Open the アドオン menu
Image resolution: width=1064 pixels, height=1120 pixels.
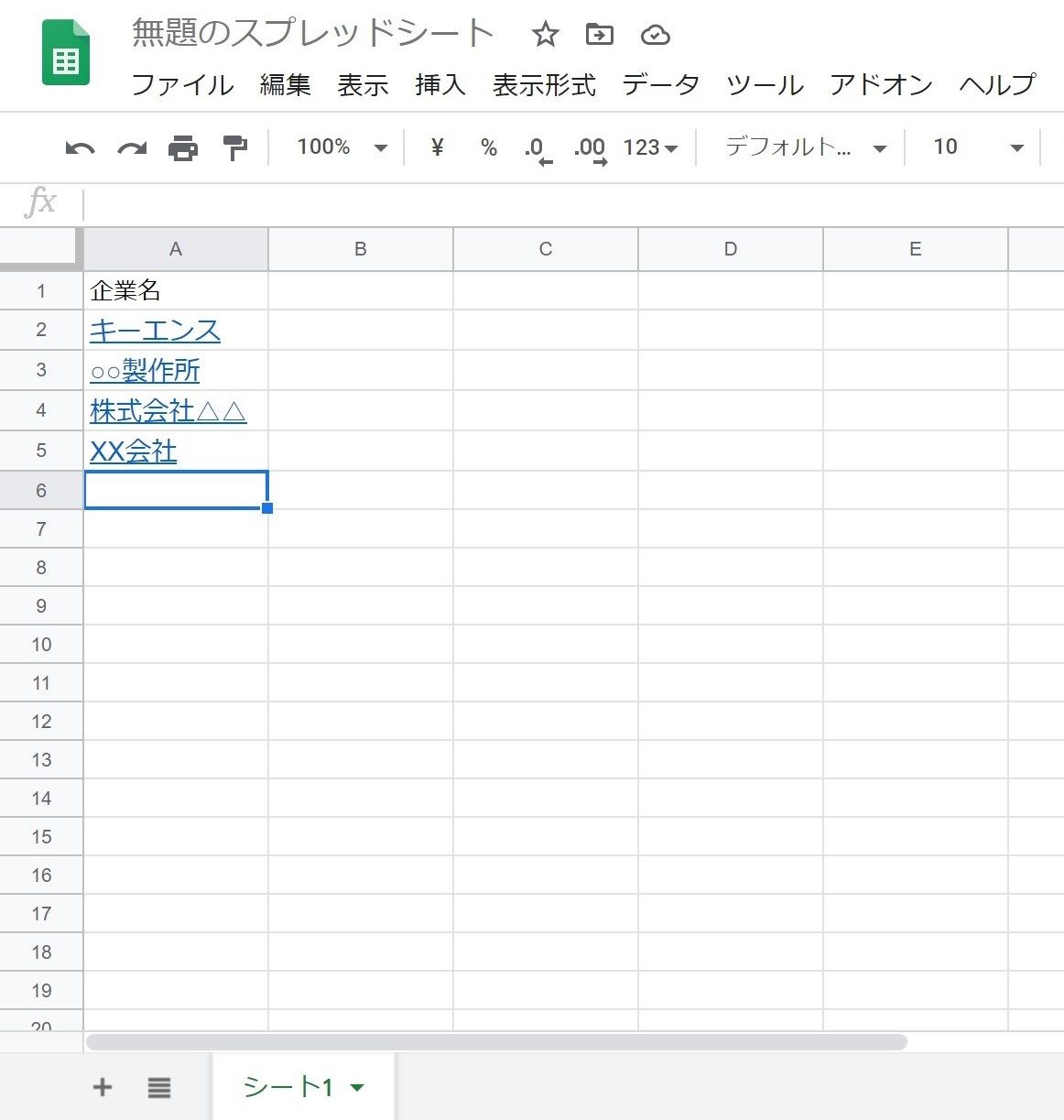(882, 85)
